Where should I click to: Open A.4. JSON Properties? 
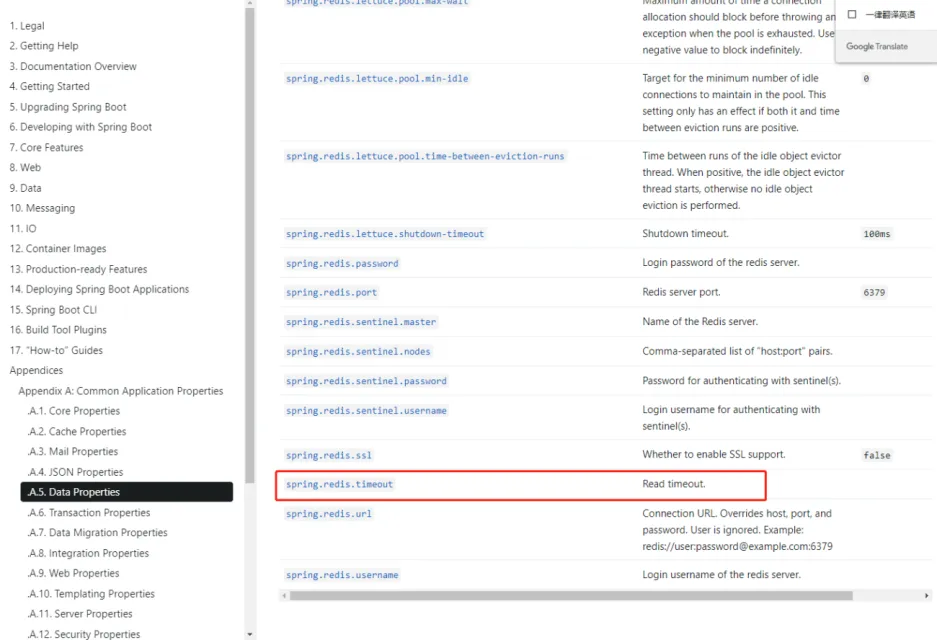(75, 472)
